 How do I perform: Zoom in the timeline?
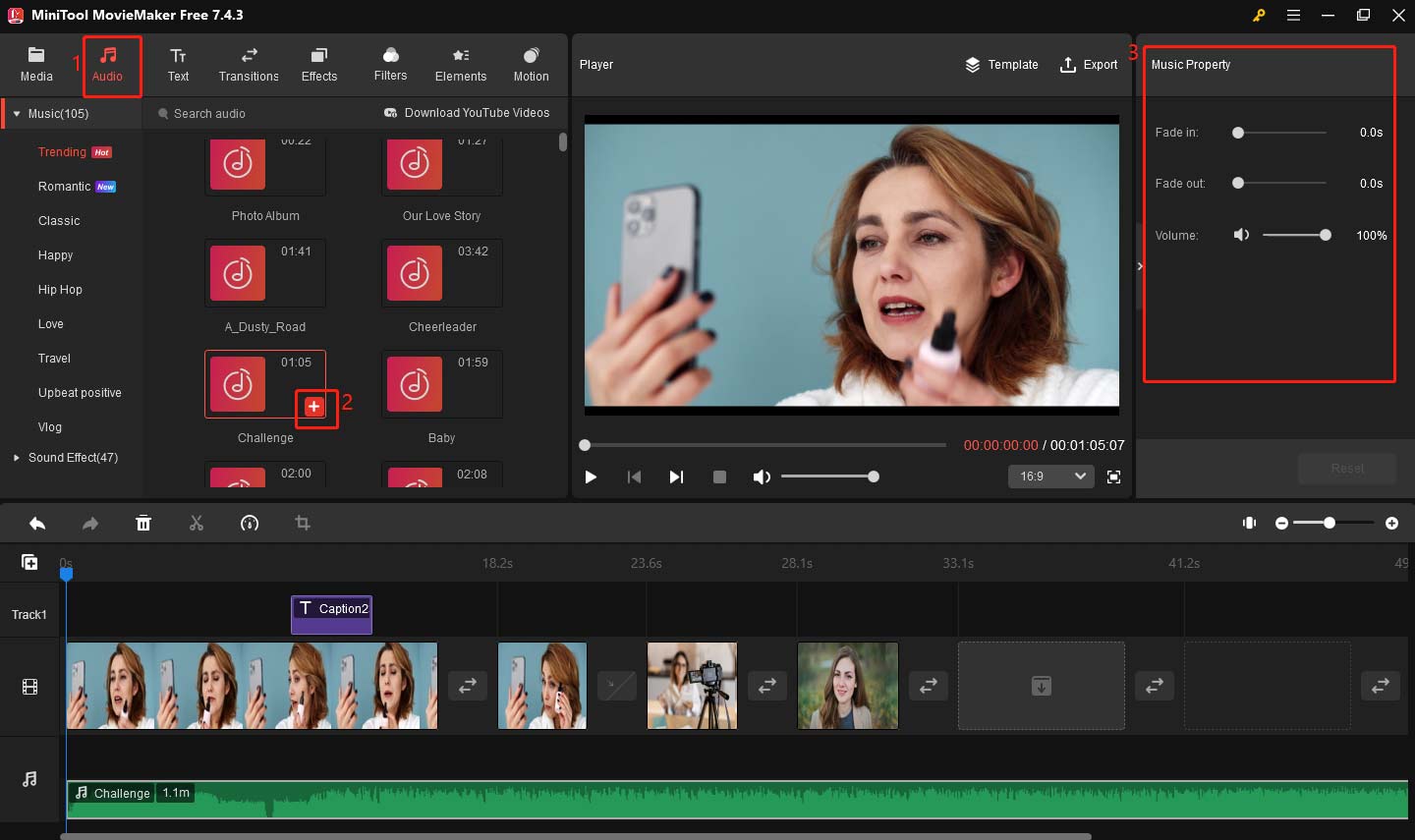coord(1391,523)
